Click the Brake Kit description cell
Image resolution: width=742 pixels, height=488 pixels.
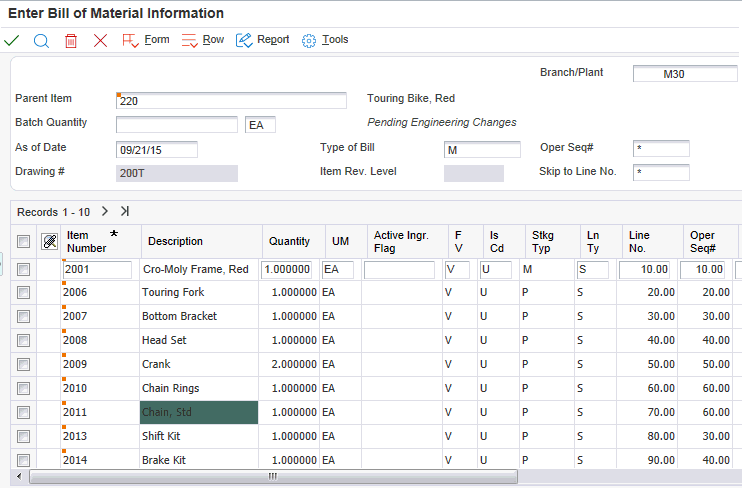point(199,460)
